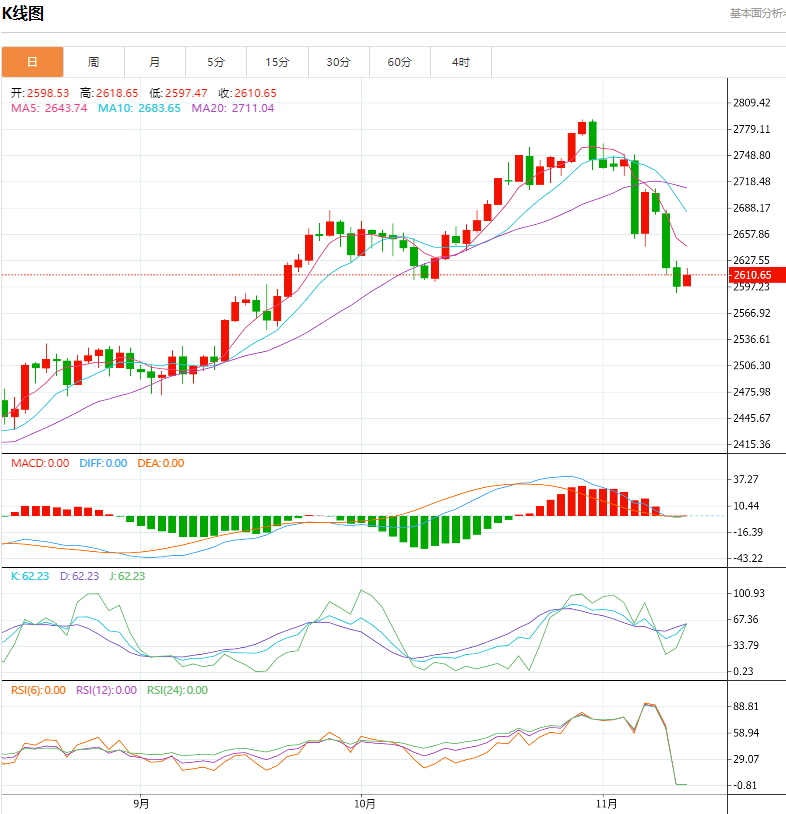Click the 10月 date axis marker
Screen dimensions: 786x814
tap(365, 803)
